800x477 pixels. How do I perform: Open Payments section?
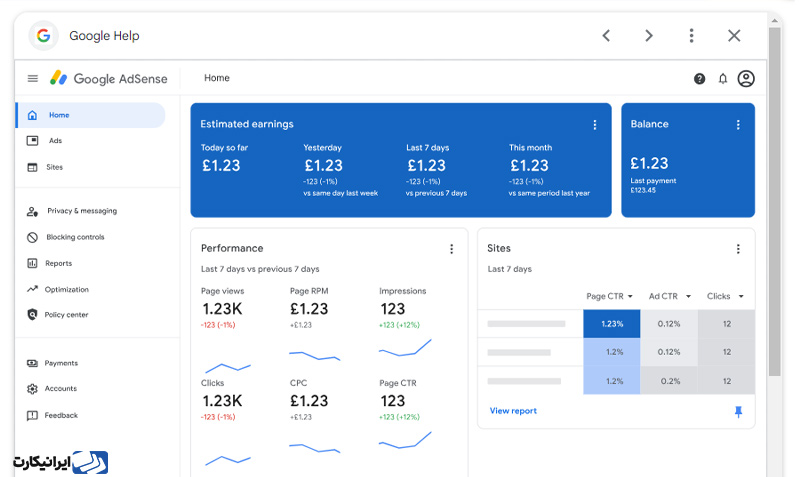click(x=61, y=363)
